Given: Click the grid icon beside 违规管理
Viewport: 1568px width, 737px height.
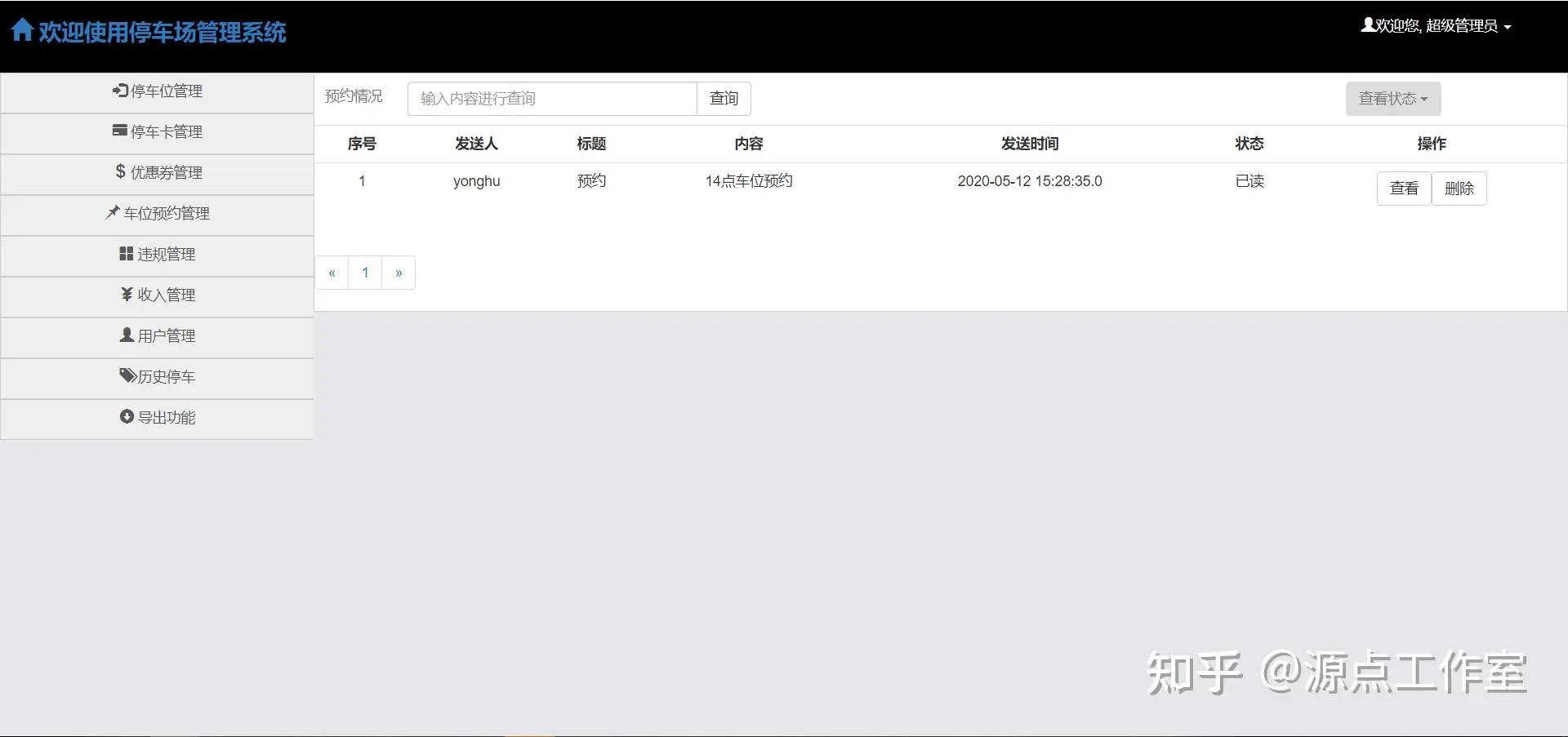Looking at the screenshot, I should click(126, 254).
